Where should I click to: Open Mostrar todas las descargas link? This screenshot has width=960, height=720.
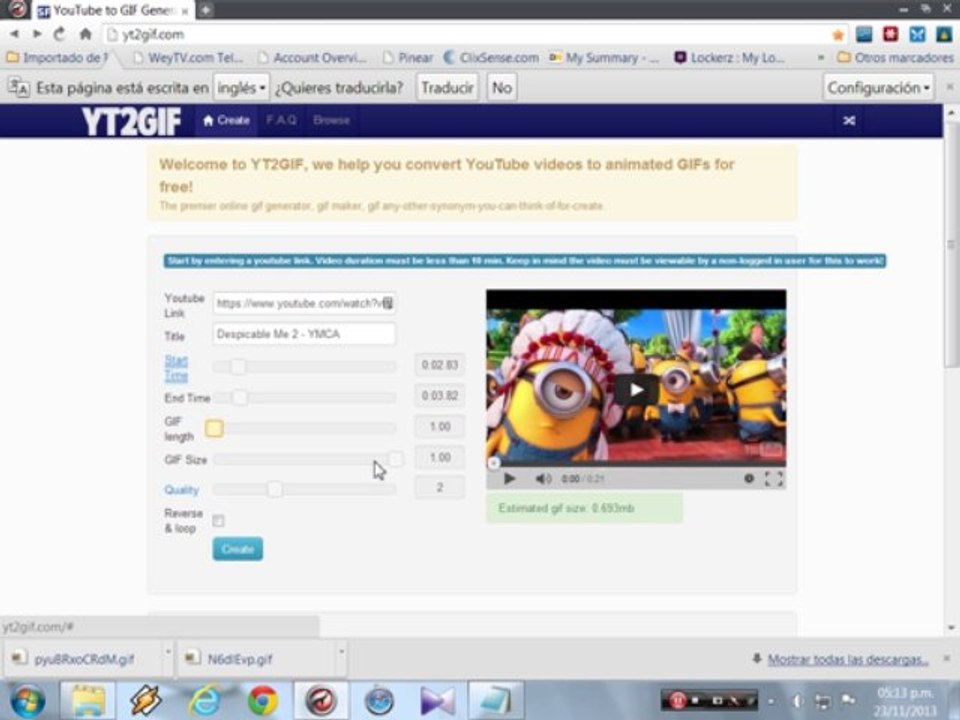point(848,659)
